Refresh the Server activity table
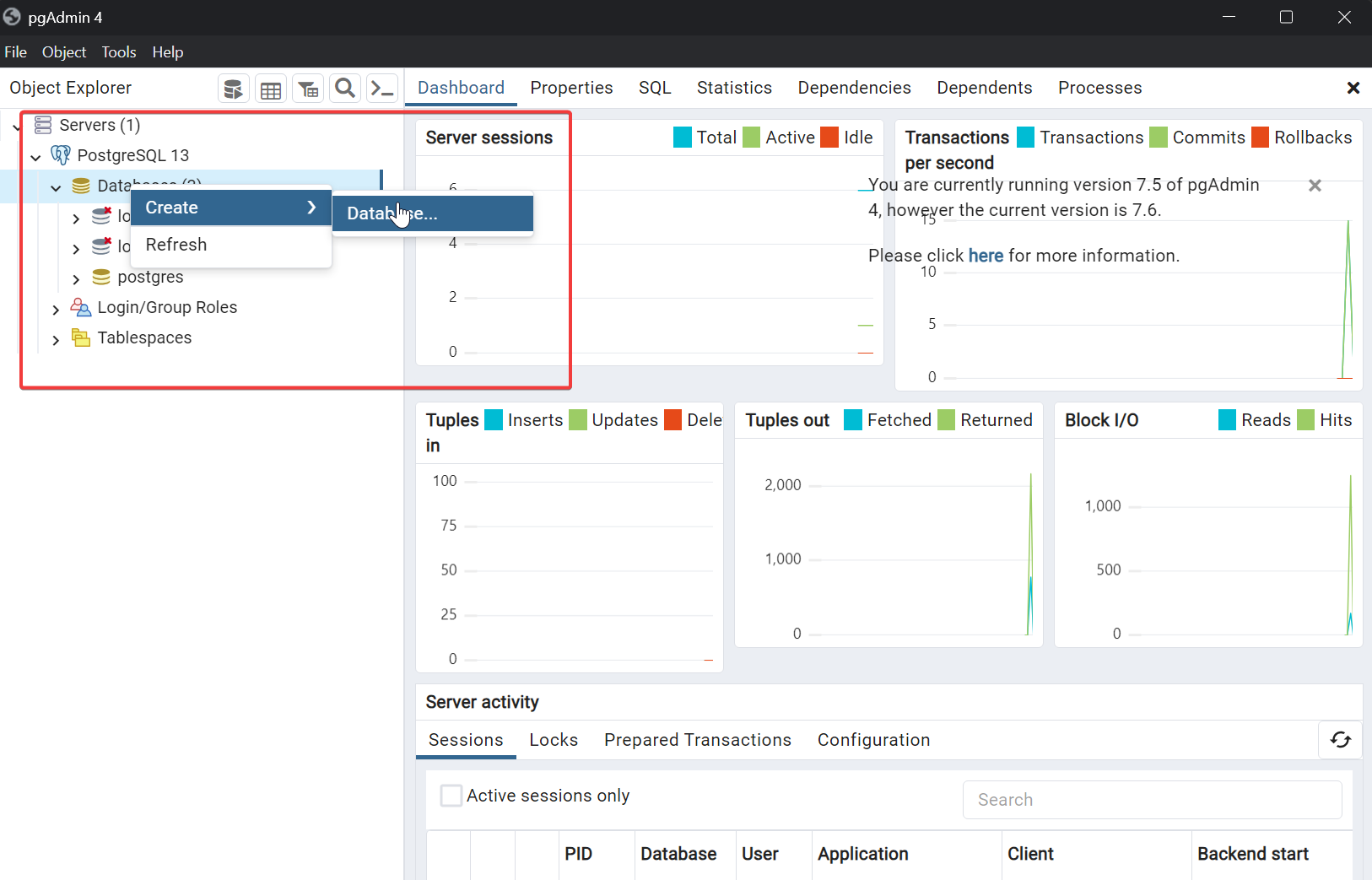 [1340, 740]
